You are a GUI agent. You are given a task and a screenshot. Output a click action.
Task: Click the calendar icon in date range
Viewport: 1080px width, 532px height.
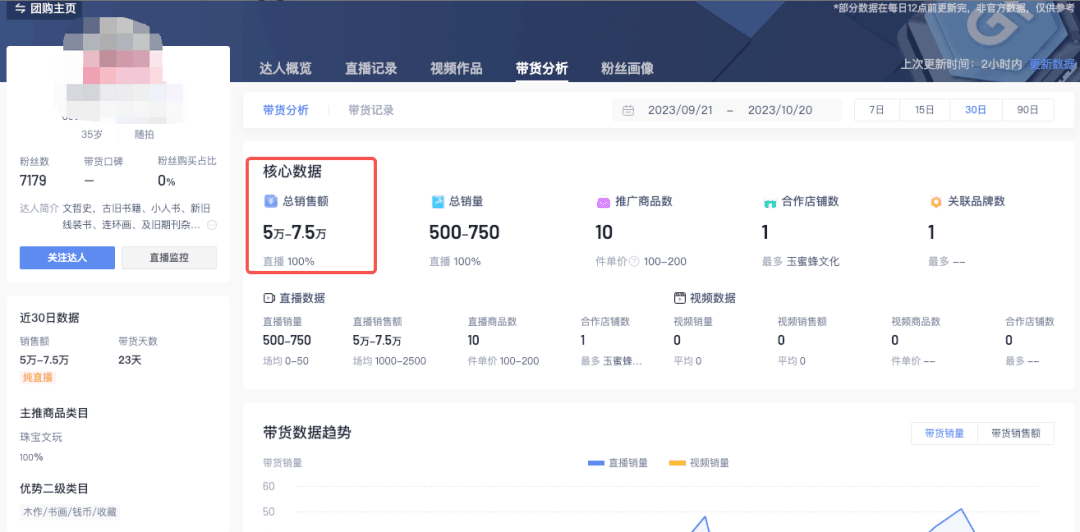(x=628, y=110)
